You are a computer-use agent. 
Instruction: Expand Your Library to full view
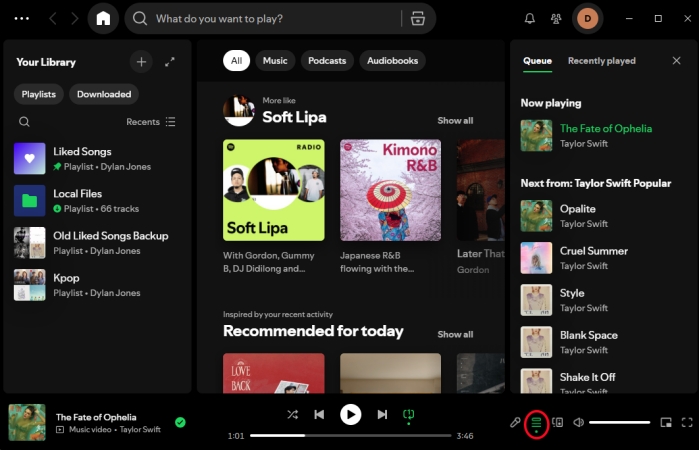(170, 62)
